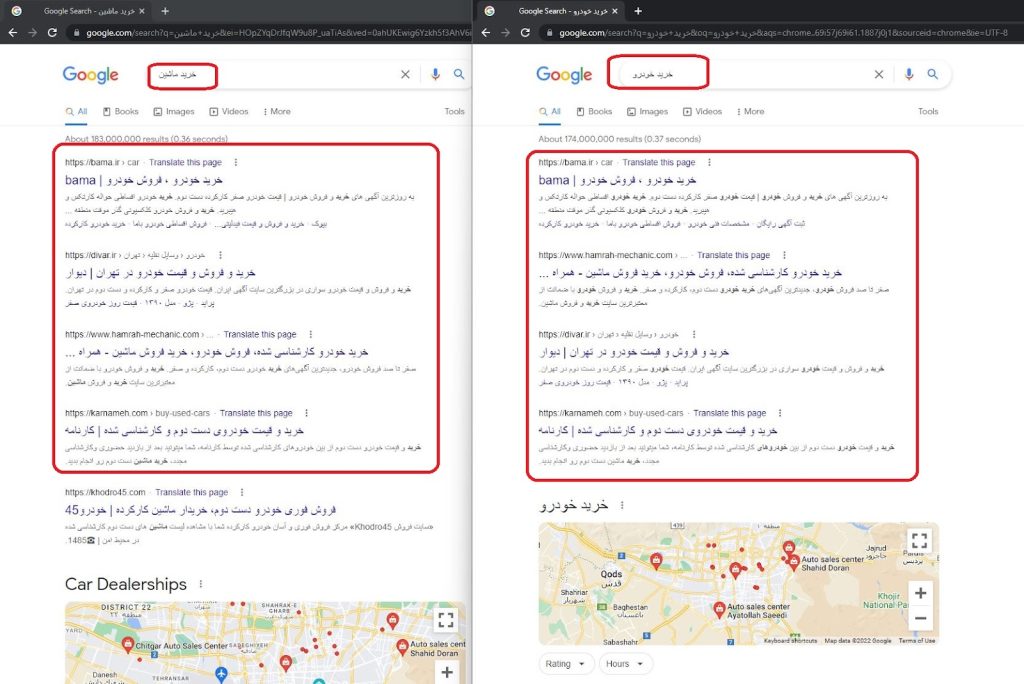The image size is (1024, 684).
Task: Start voice search in the left window
Action: pyautogui.click(x=435, y=74)
